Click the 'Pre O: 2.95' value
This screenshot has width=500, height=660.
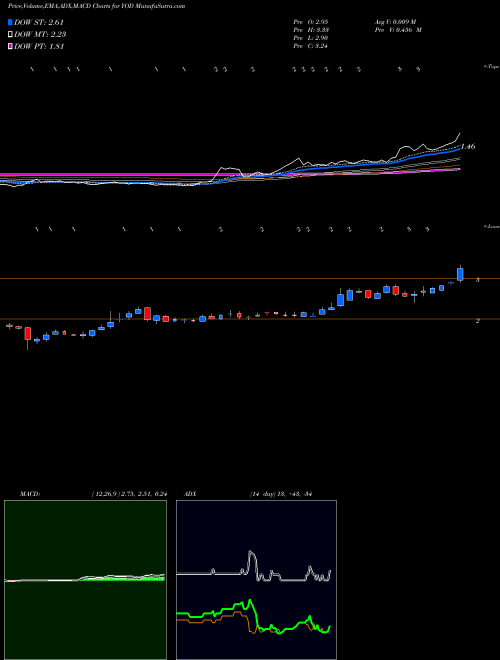(x=311, y=21)
